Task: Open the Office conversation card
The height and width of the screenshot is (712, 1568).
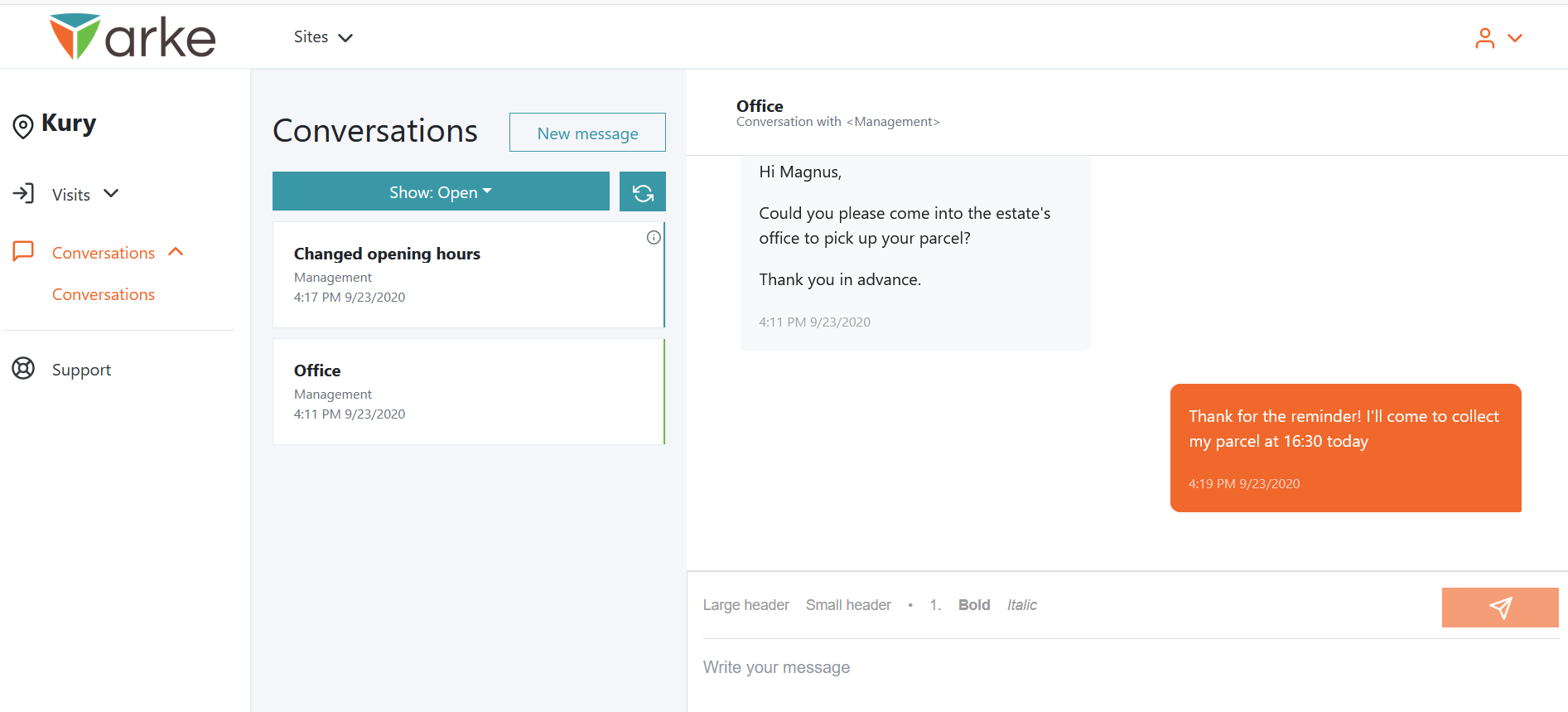Action: [469, 391]
